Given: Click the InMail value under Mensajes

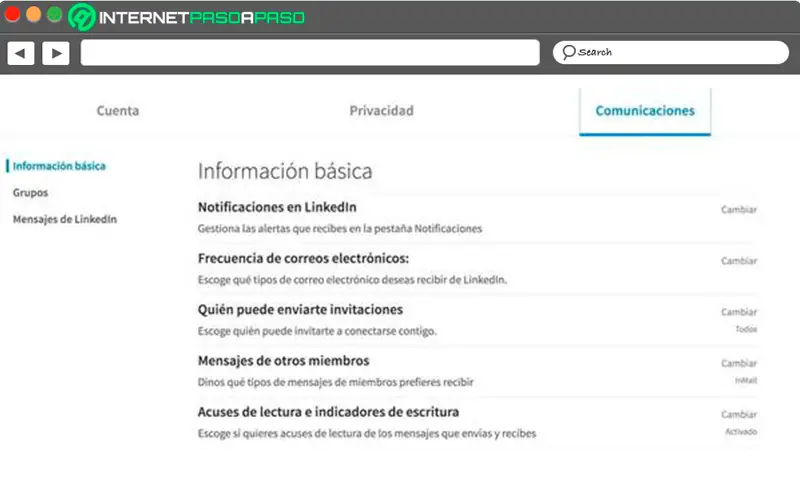Looking at the screenshot, I should 746,381.
